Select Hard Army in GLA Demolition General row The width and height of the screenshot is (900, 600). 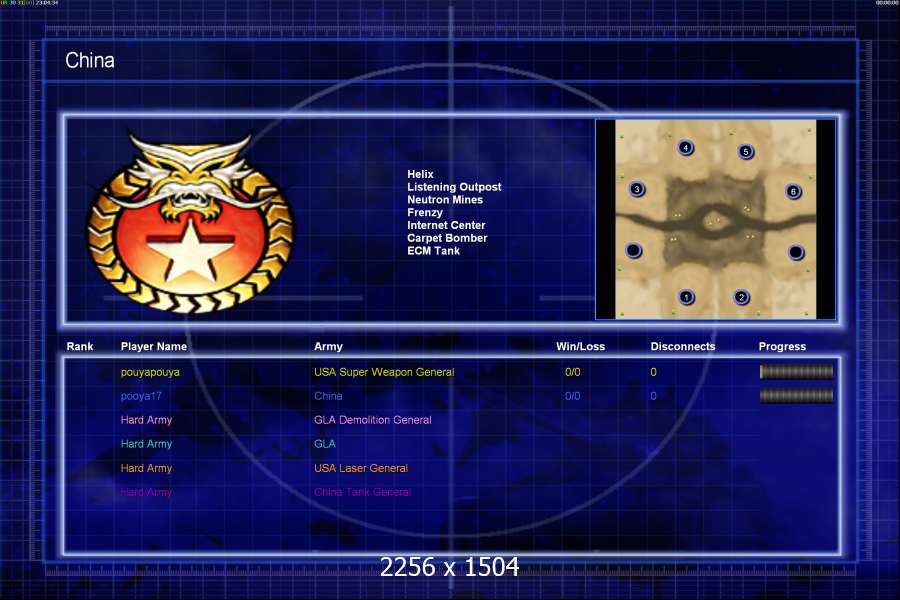point(146,420)
